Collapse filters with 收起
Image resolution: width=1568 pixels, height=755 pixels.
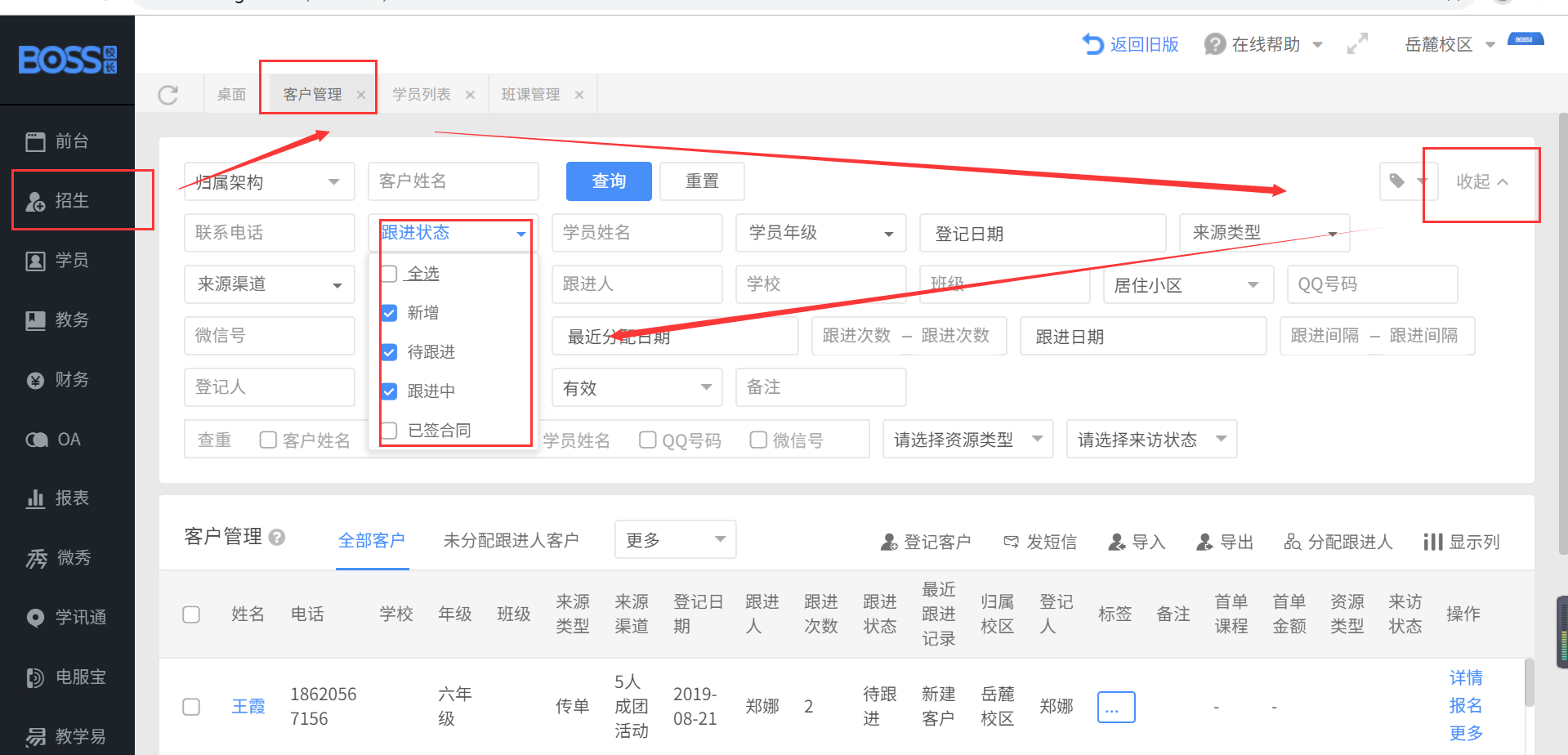1482,181
